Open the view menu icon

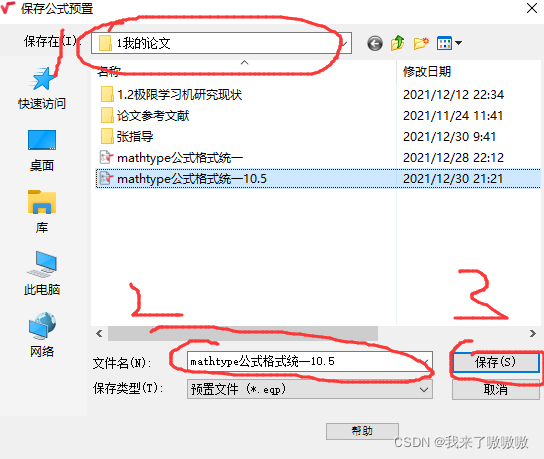[x=449, y=43]
